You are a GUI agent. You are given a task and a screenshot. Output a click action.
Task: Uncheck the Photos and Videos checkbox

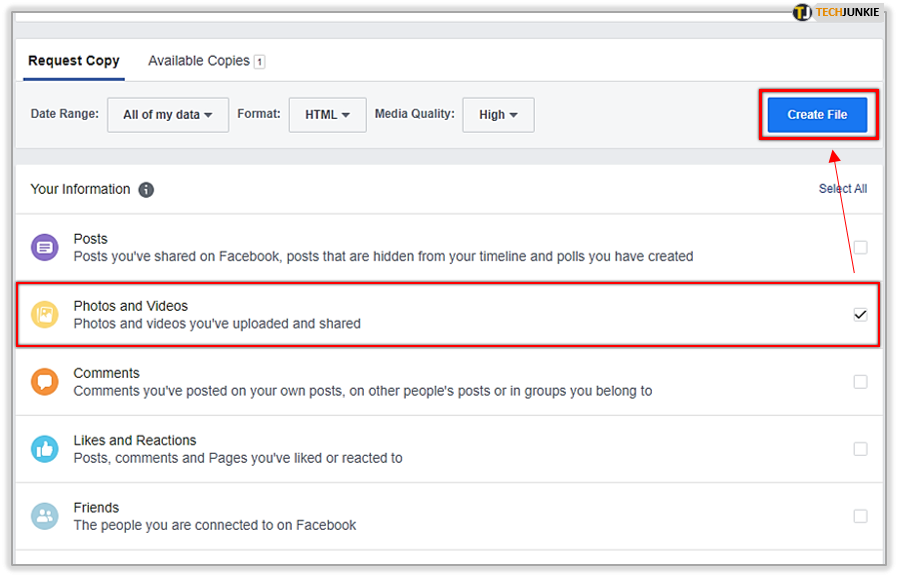coord(860,315)
